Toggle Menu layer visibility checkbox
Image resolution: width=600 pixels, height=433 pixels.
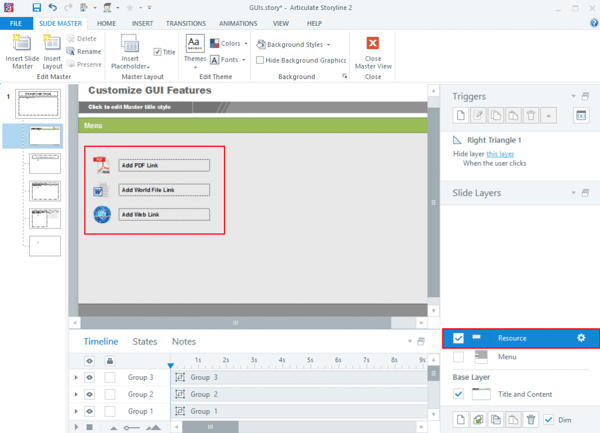pos(458,356)
